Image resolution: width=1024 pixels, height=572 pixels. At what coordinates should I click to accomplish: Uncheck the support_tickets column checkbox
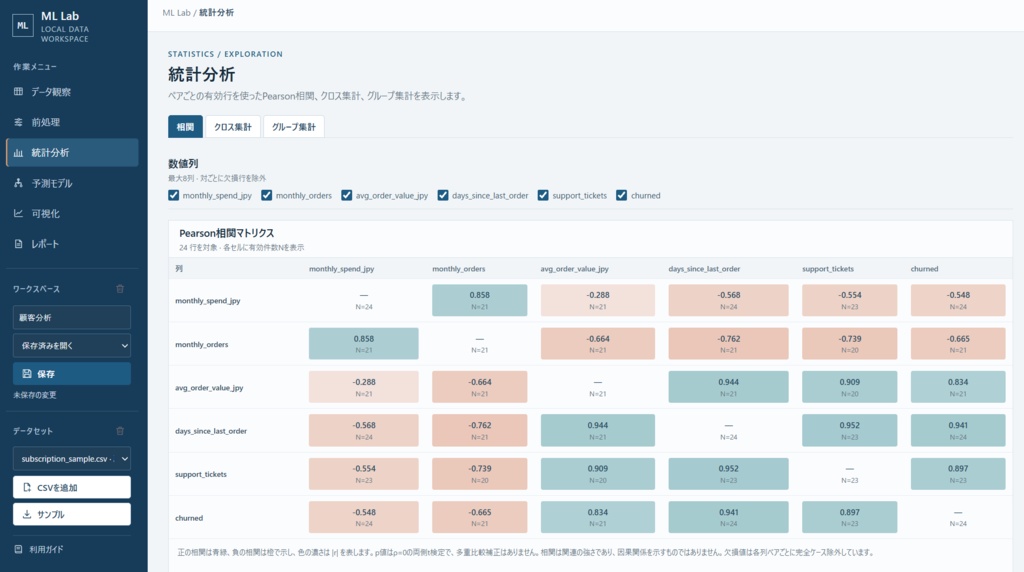click(543, 195)
